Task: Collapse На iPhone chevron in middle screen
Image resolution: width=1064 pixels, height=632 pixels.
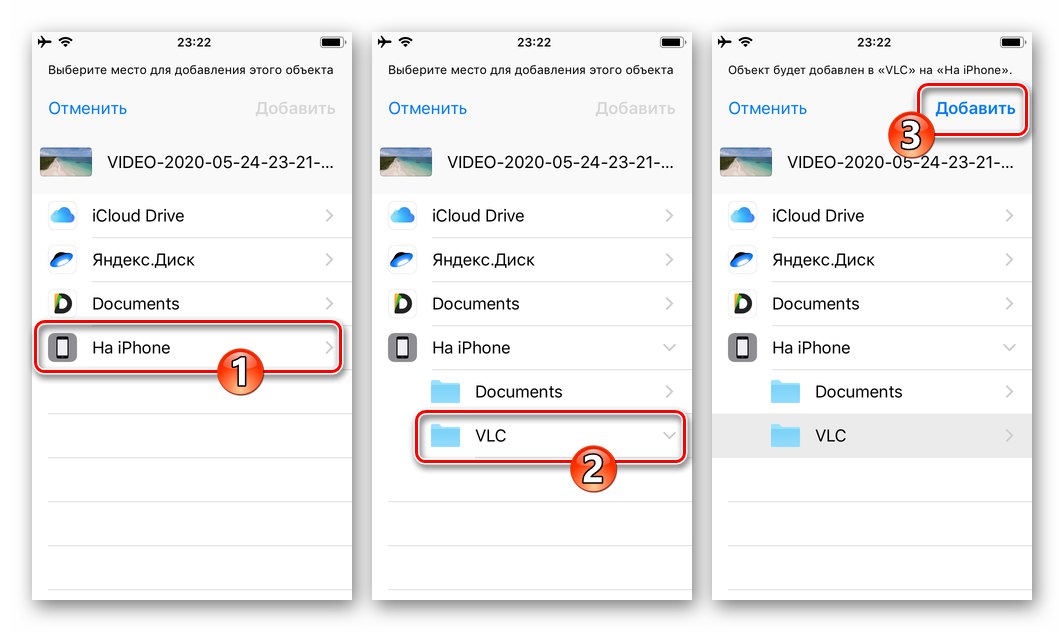Action: point(669,348)
